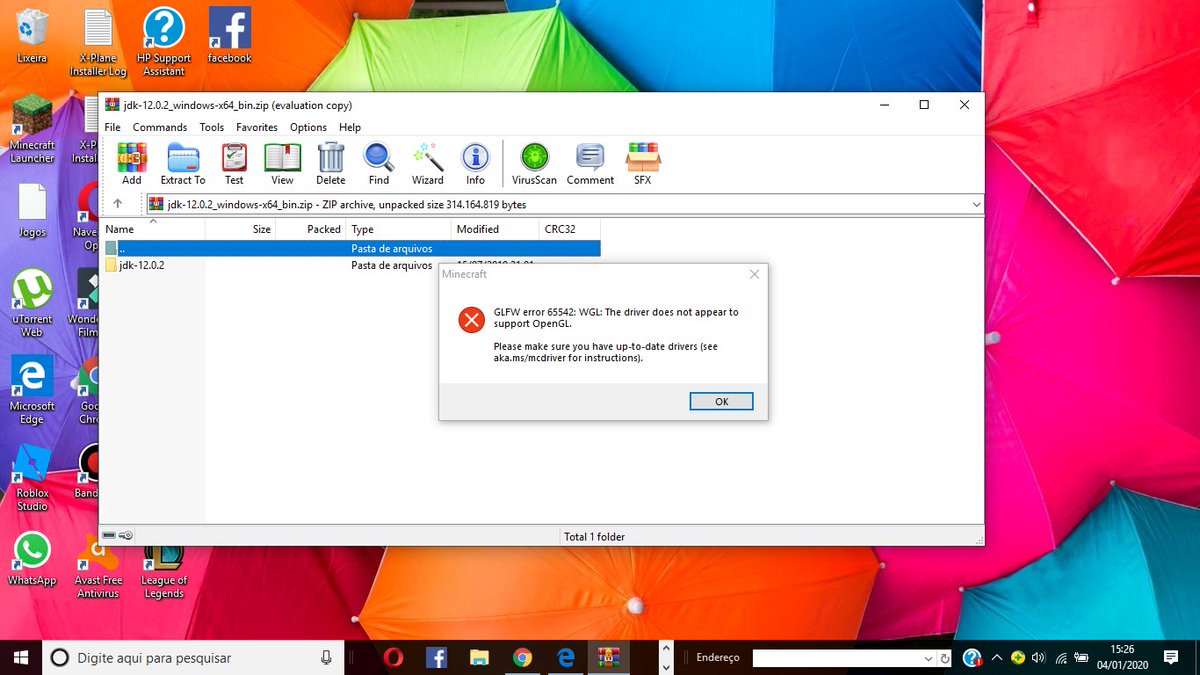Expand the archive path dropdown

pos(976,204)
